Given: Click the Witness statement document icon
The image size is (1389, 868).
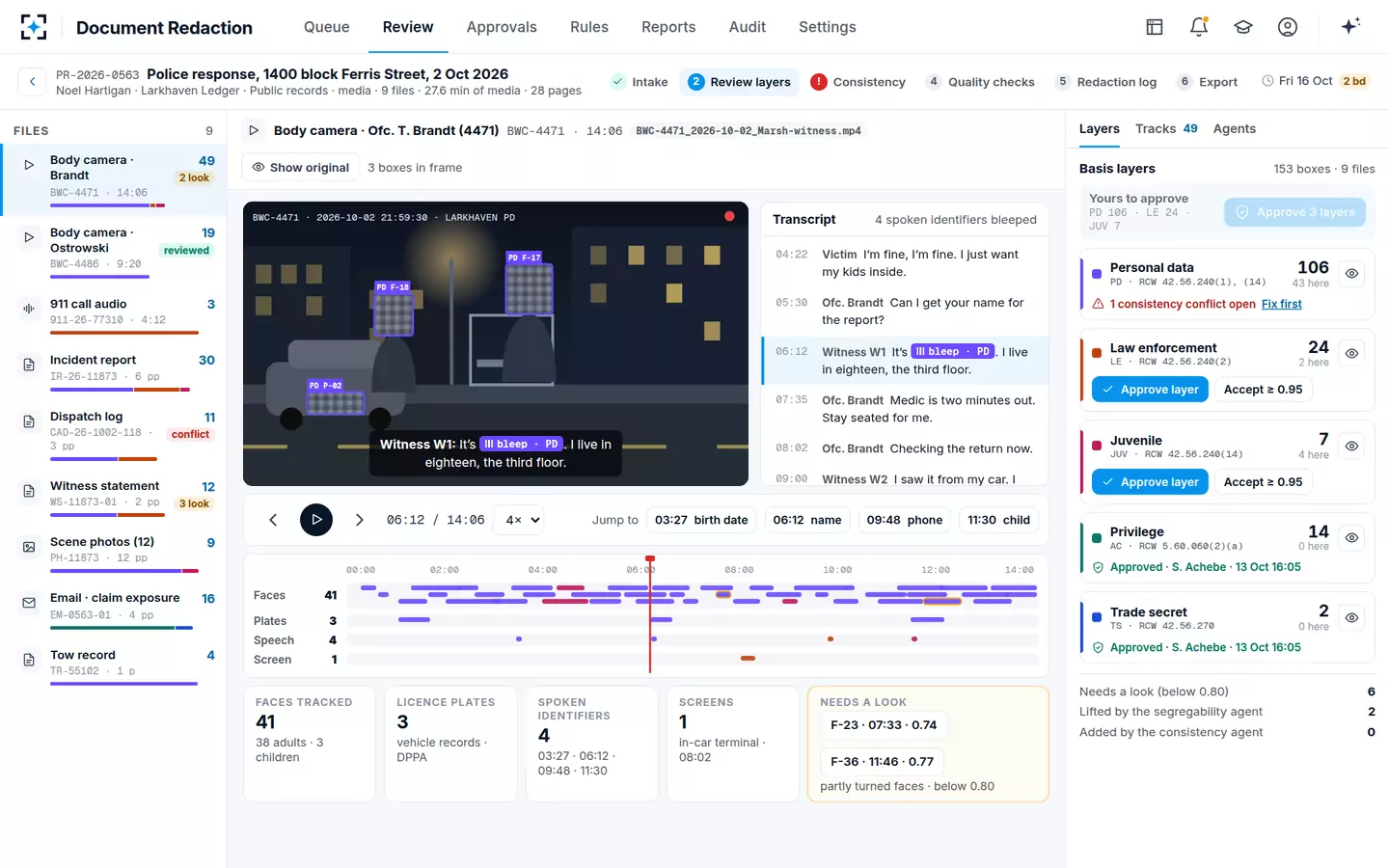Looking at the screenshot, I should click(x=29, y=491).
